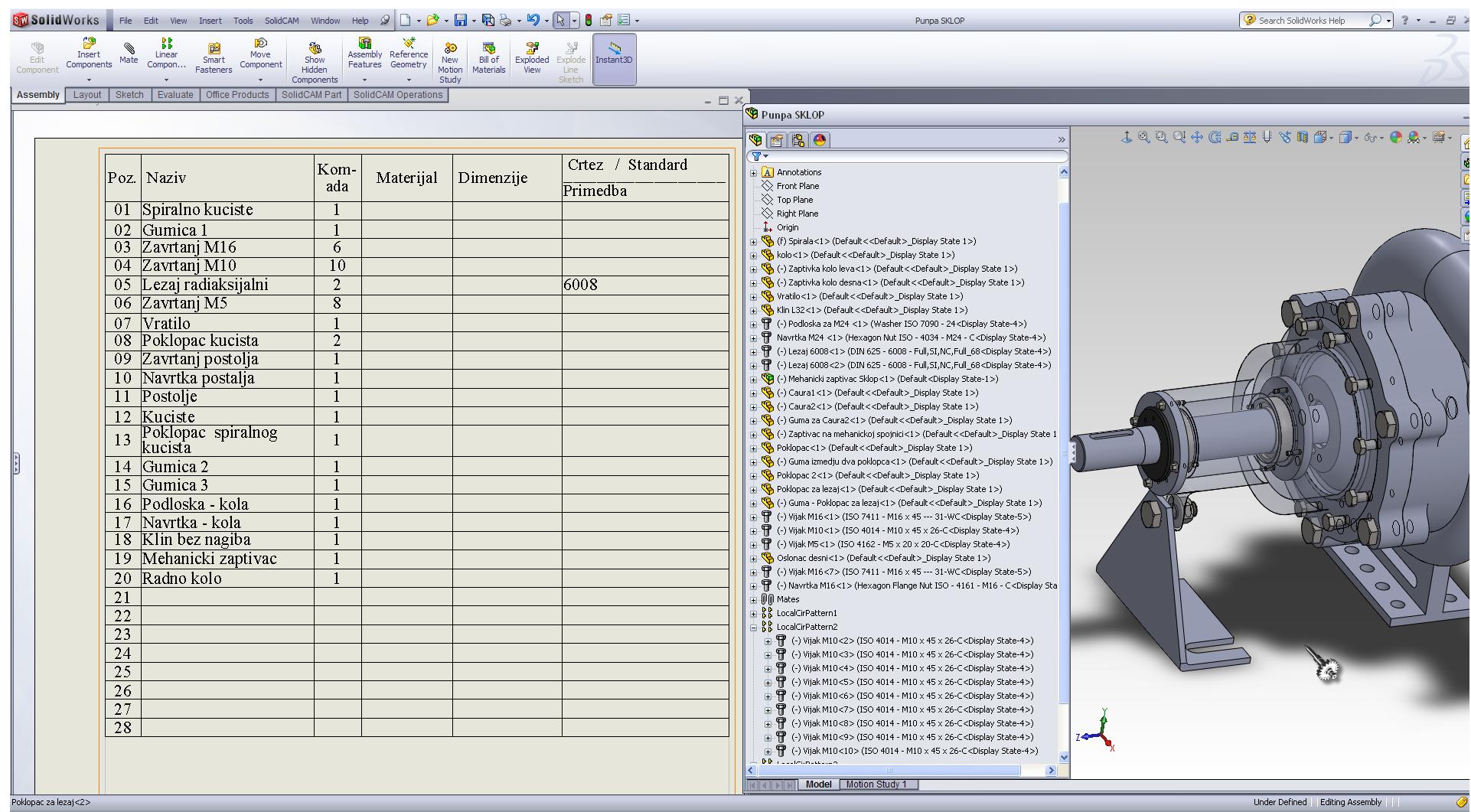
Task: Expand the Vratilo<1> component node
Action: pyautogui.click(x=754, y=297)
